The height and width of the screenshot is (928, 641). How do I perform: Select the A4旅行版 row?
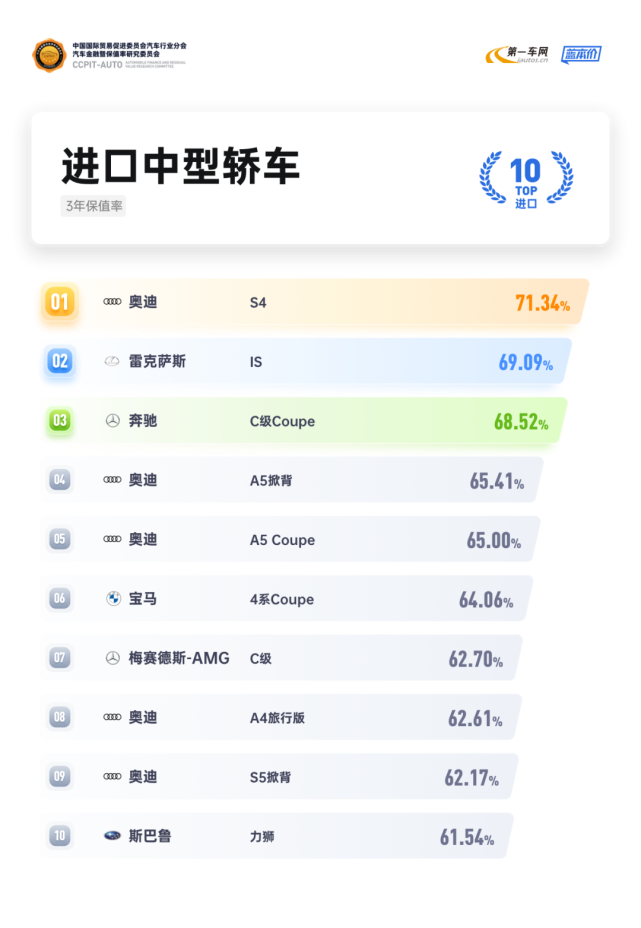click(281, 717)
